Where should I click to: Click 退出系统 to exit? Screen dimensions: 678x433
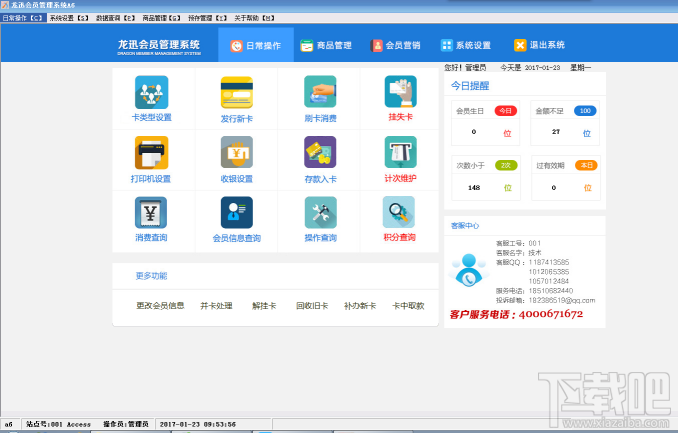pos(539,45)
